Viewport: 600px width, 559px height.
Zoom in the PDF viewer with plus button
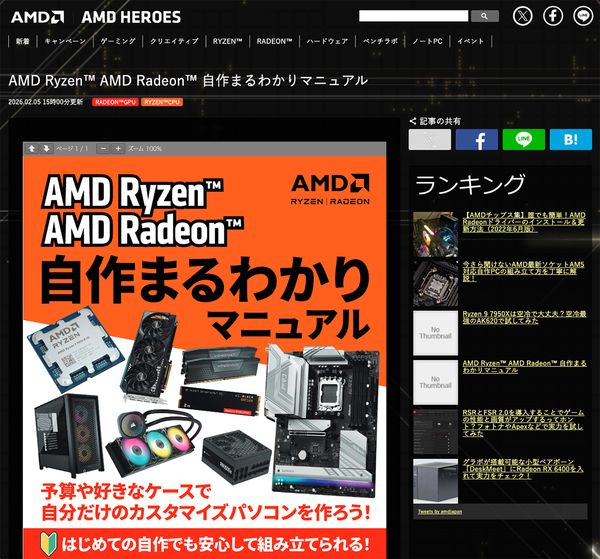click(x=118, y=148)
